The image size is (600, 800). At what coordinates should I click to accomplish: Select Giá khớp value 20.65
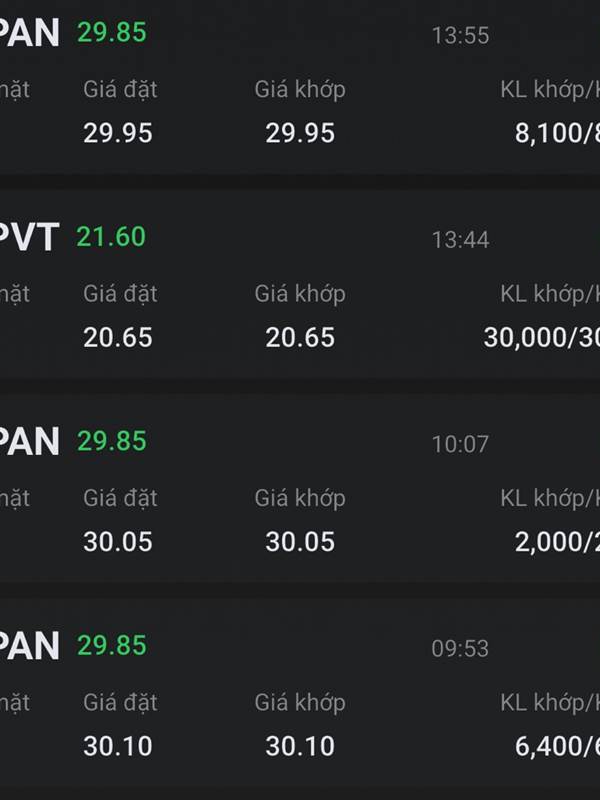pos(300,338)
